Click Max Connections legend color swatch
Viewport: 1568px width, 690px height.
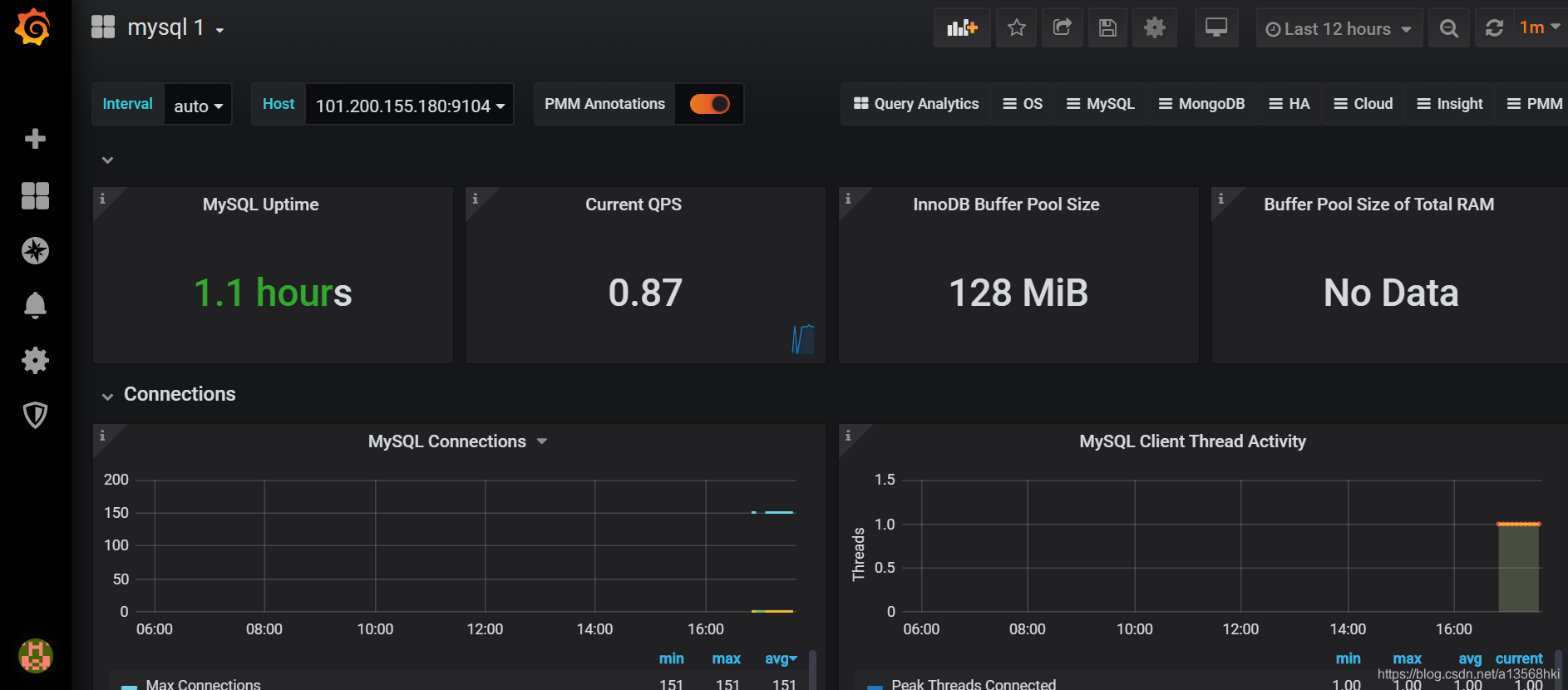pos(129,687)
